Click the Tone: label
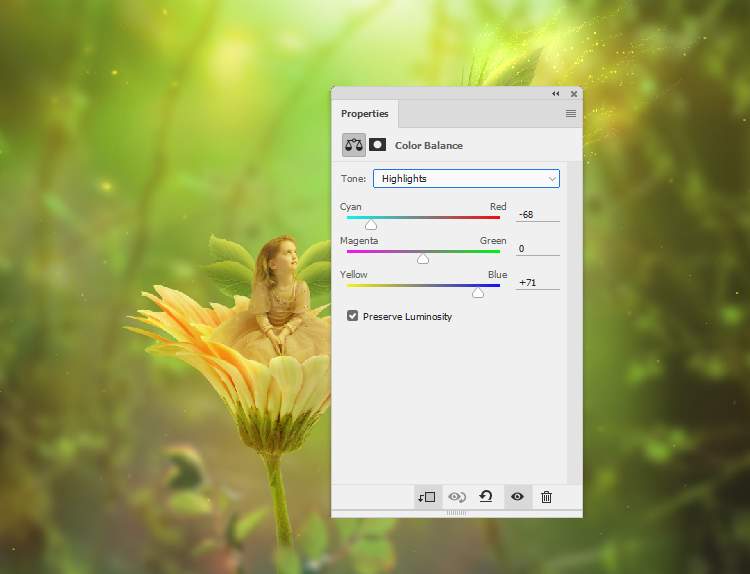The height and width of the screenshot is (574, 750). (x=353, y=178)
